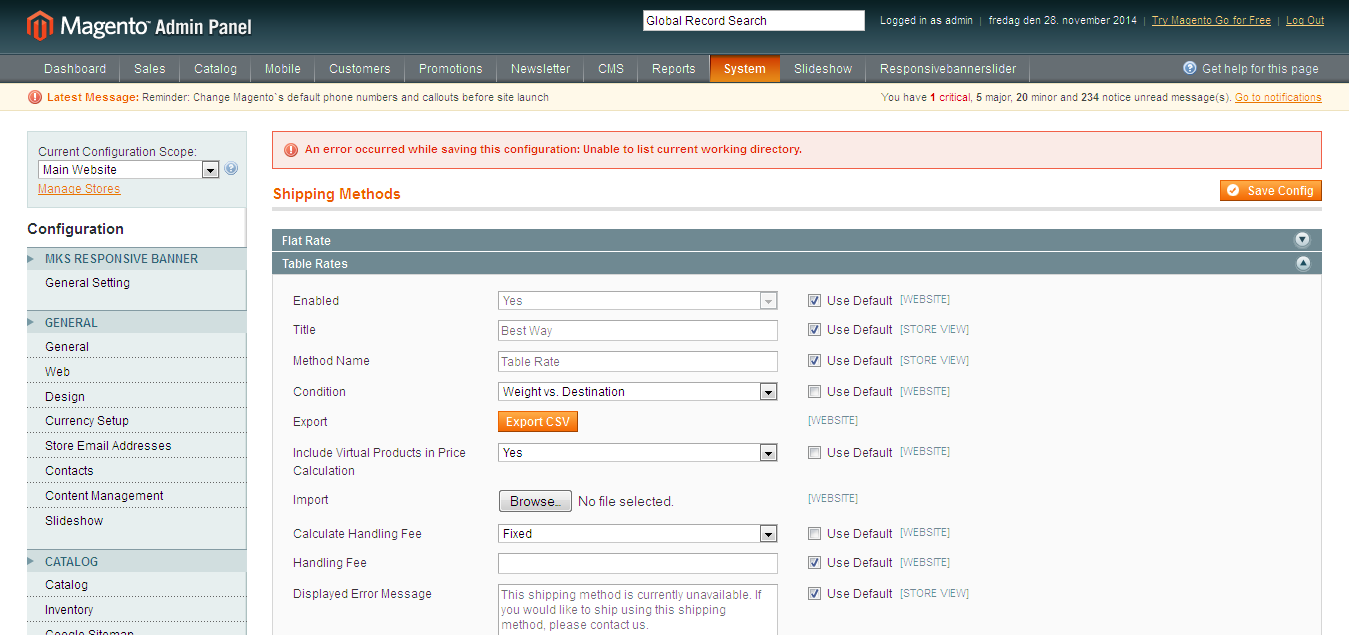Open Calculate Handling Fee dropdown
Image resolution: width=1349 pixels, height=635 pixels.
click(638, 533)
